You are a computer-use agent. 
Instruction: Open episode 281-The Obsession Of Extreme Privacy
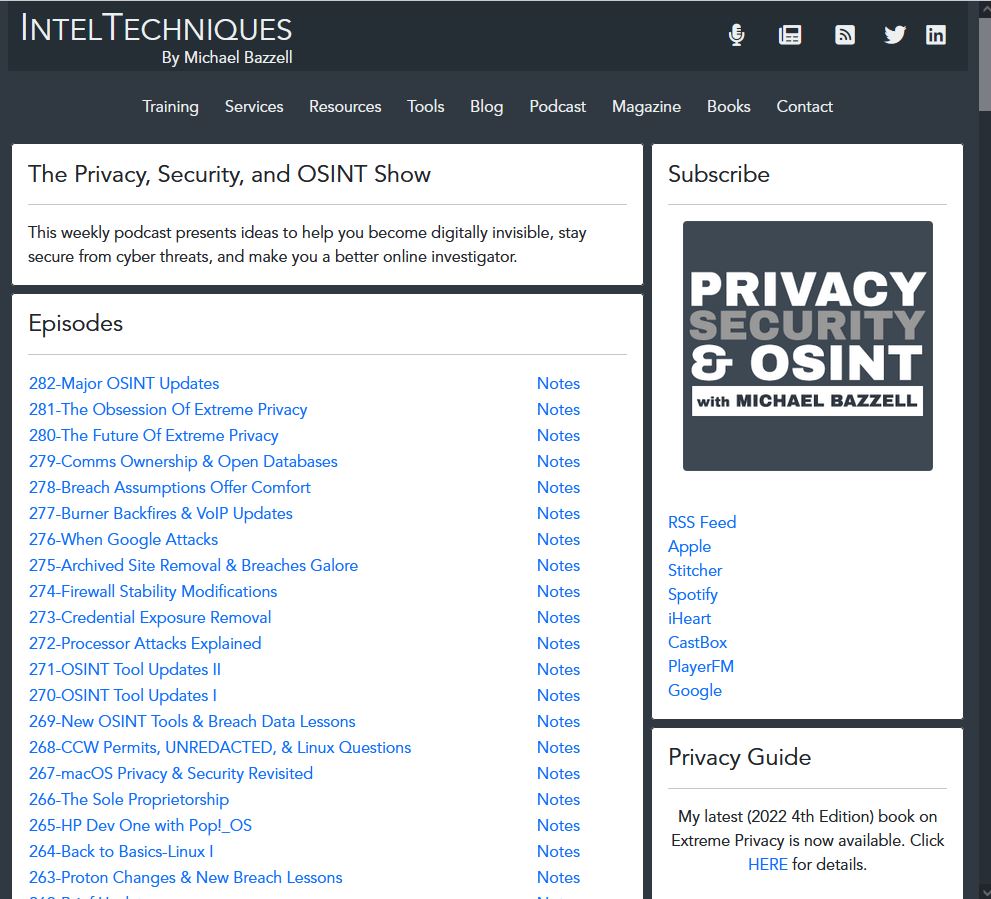point(168,410)
